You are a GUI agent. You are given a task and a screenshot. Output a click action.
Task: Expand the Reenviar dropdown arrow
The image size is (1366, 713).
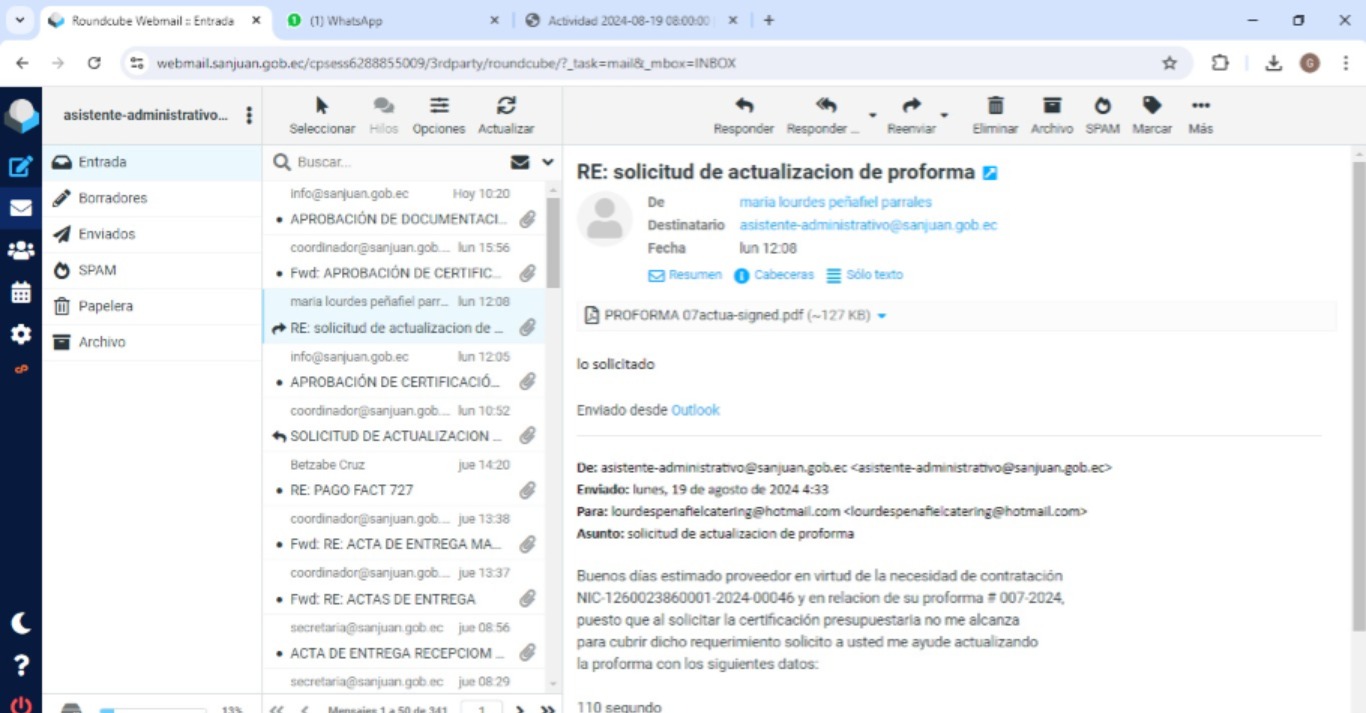(x=944, y=115)
